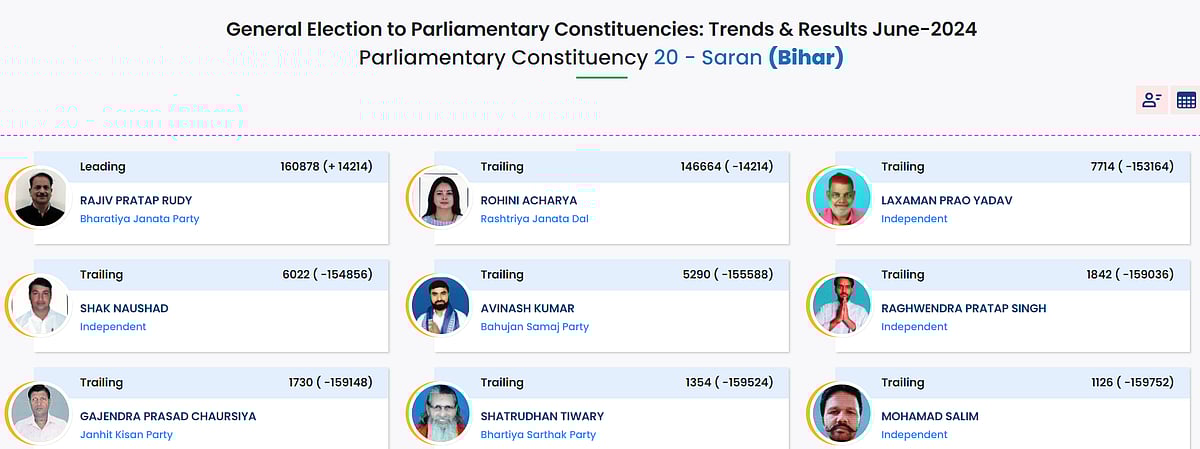This screenshot has width=1200, height=449.
Task: Select the Janhit Kisan Party label
Action: [x=126, y=435]
